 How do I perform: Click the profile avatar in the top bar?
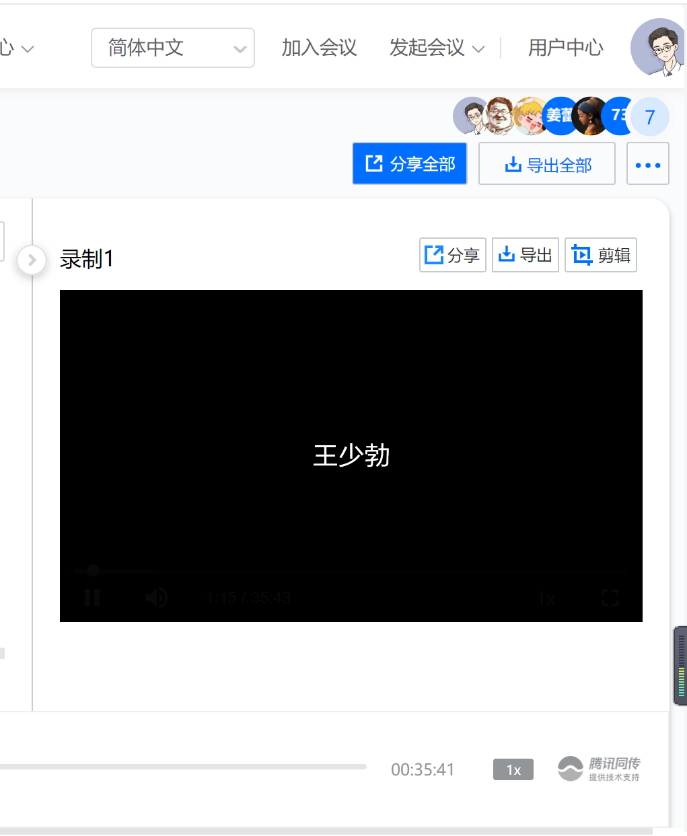(x=658, y=47)
